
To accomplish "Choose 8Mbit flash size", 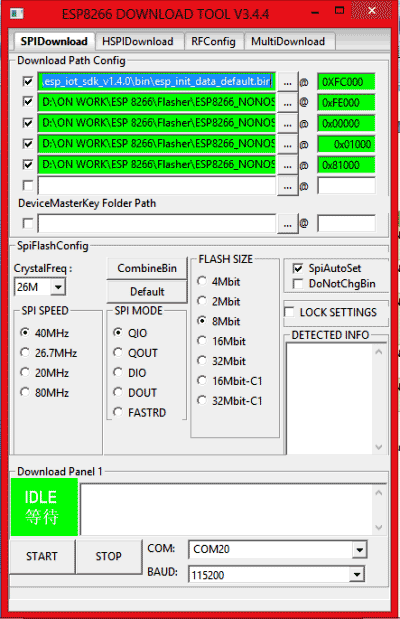I will coord(219,321).
